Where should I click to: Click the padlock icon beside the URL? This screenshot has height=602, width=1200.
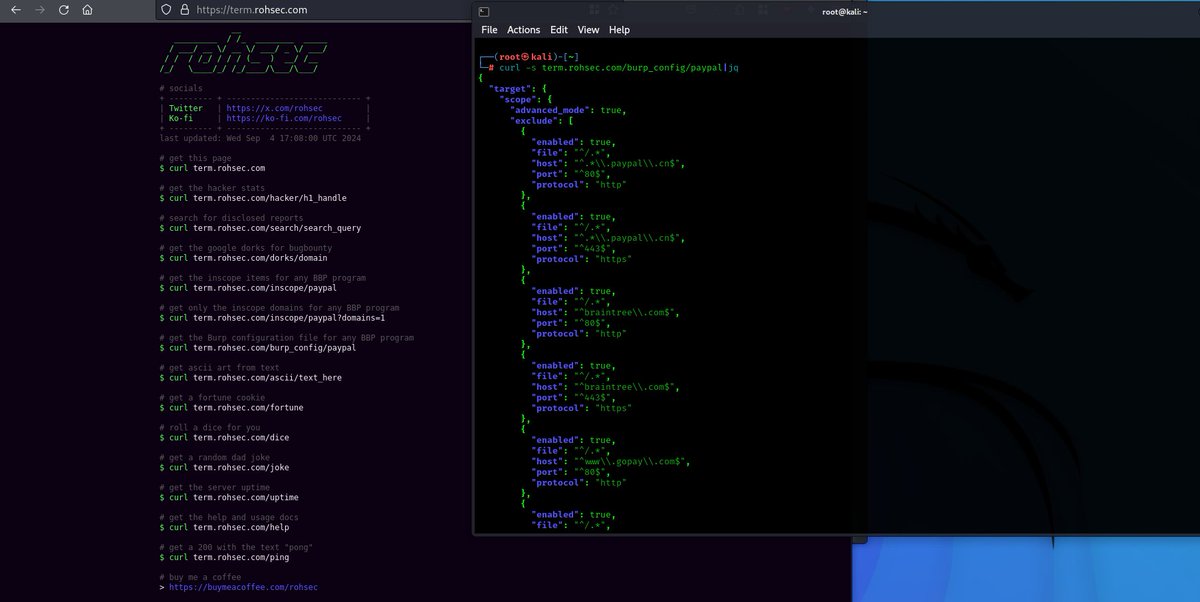(185, 9)
